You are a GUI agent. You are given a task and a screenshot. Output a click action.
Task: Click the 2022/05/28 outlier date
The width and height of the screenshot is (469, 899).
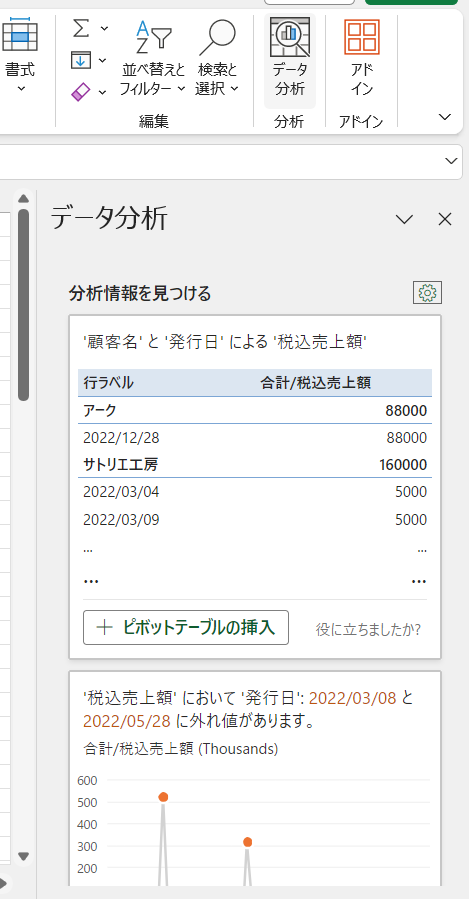point(127,721)
